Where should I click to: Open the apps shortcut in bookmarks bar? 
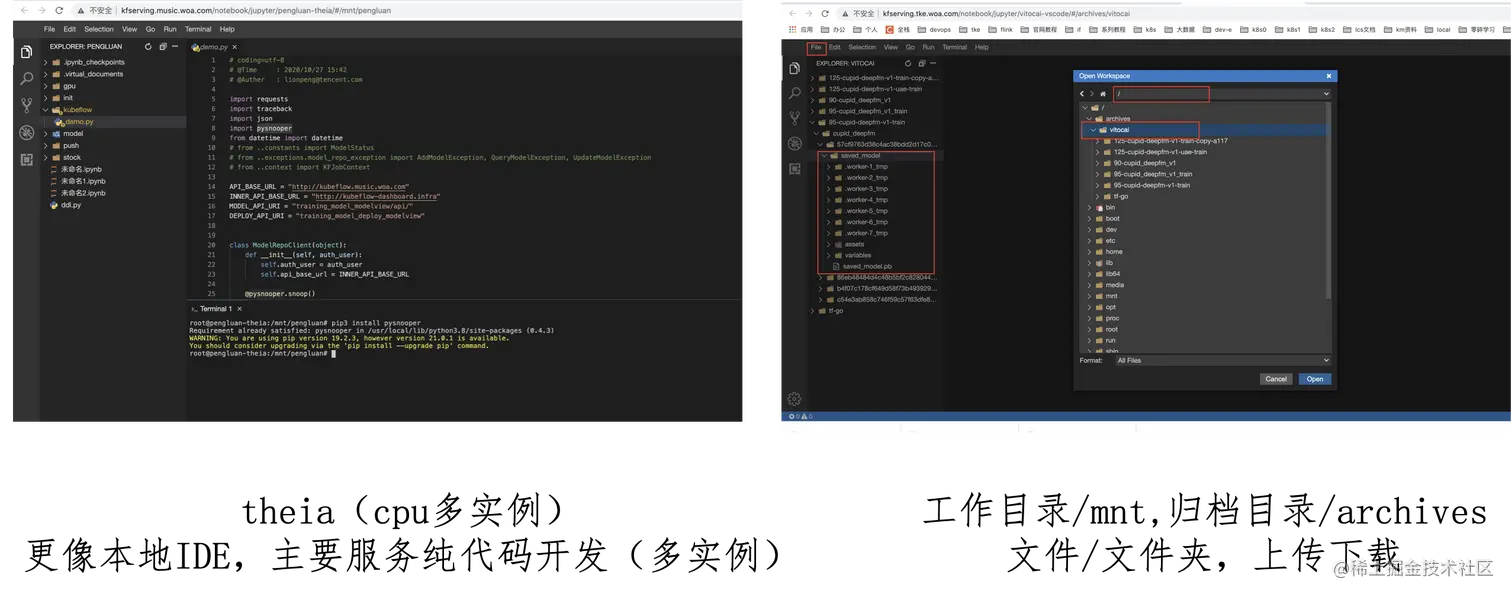801,30
